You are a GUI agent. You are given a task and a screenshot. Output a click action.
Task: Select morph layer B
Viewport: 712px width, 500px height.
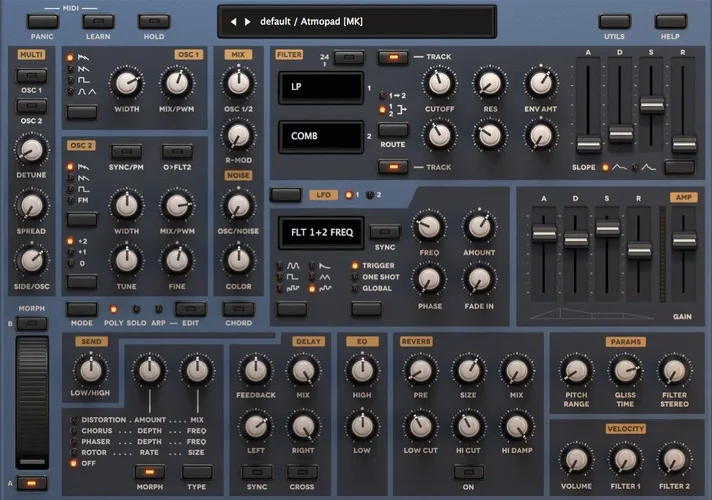pos(31,323)
